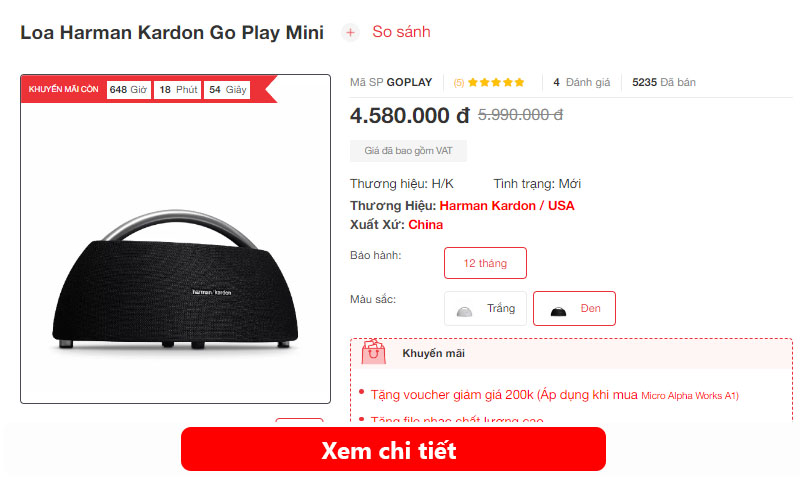Choose the 12 tháng warranty option
Image resolution: width=800 pixels, height=486 pixels.
485,263
